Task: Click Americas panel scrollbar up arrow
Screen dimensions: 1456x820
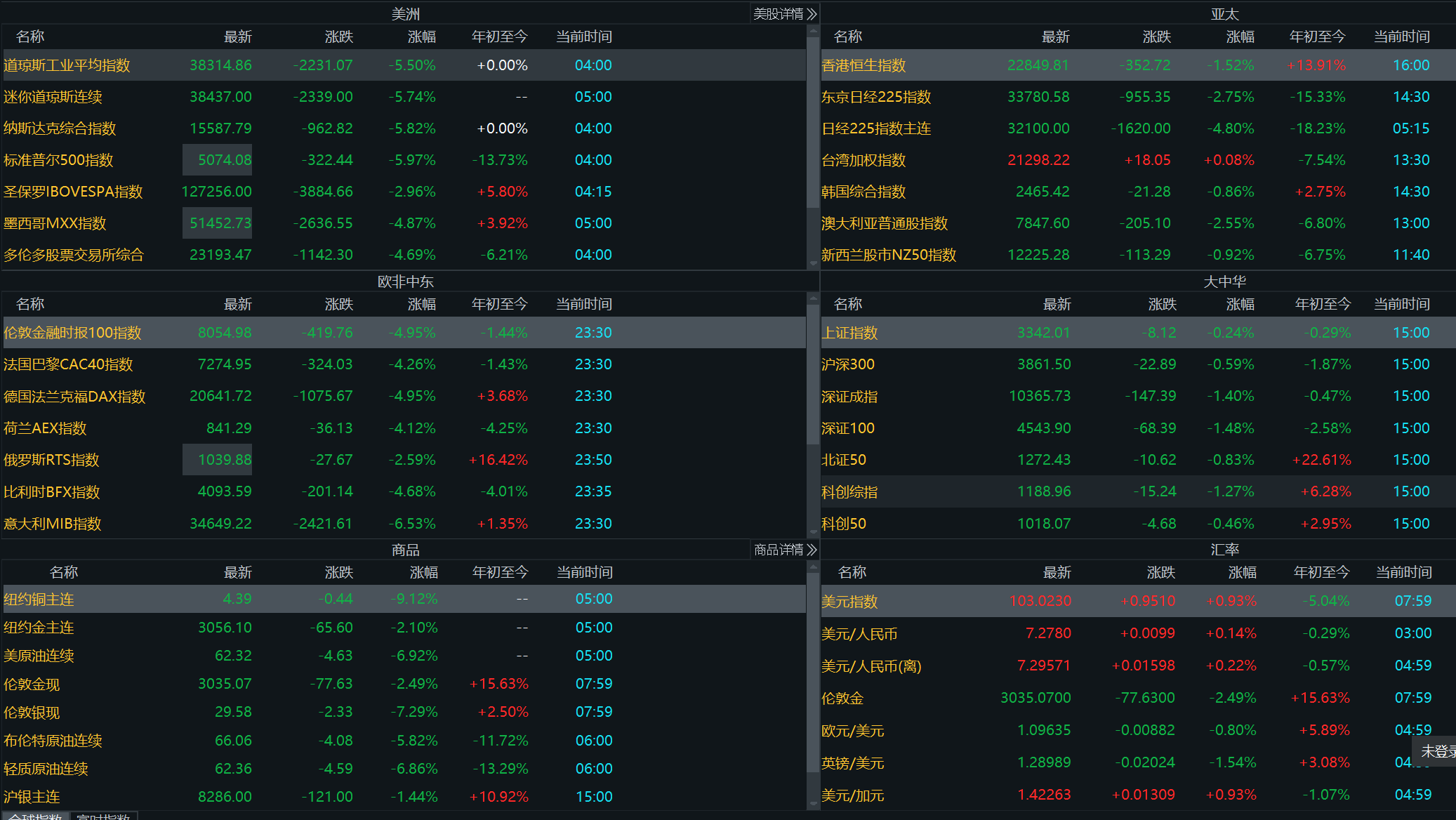Action: point(813,31)
